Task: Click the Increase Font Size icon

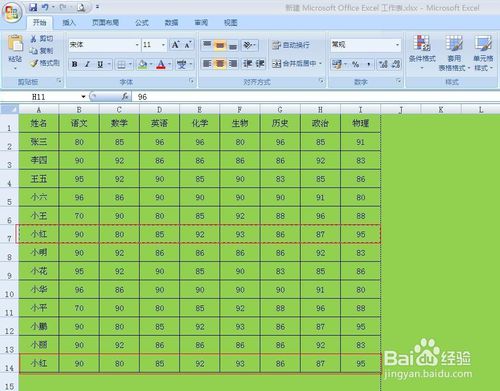Action: pos(175,45)
